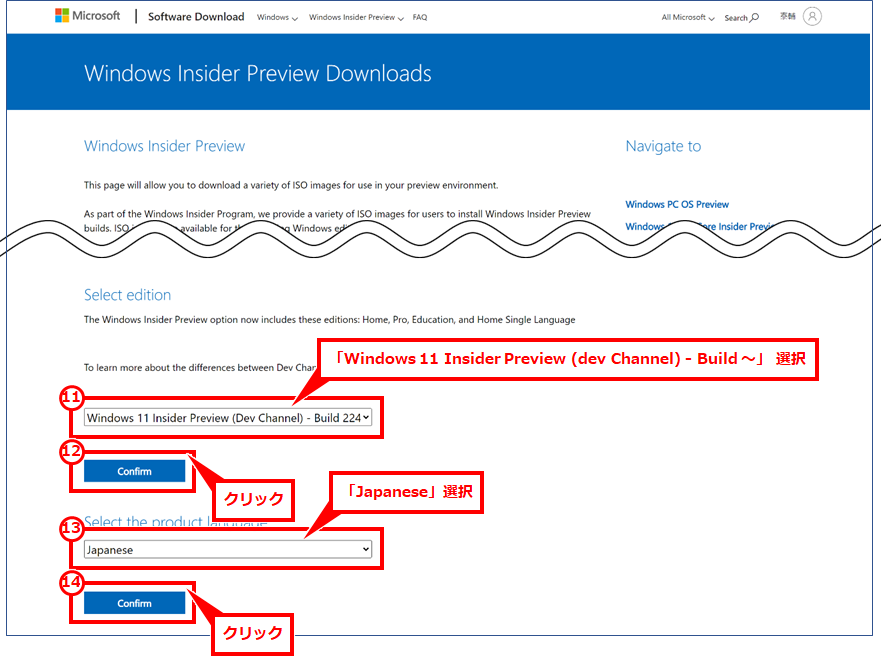Expand the Windows menu in the header
This screenshot has height=659, width=881.
click(x=277, y=17)
